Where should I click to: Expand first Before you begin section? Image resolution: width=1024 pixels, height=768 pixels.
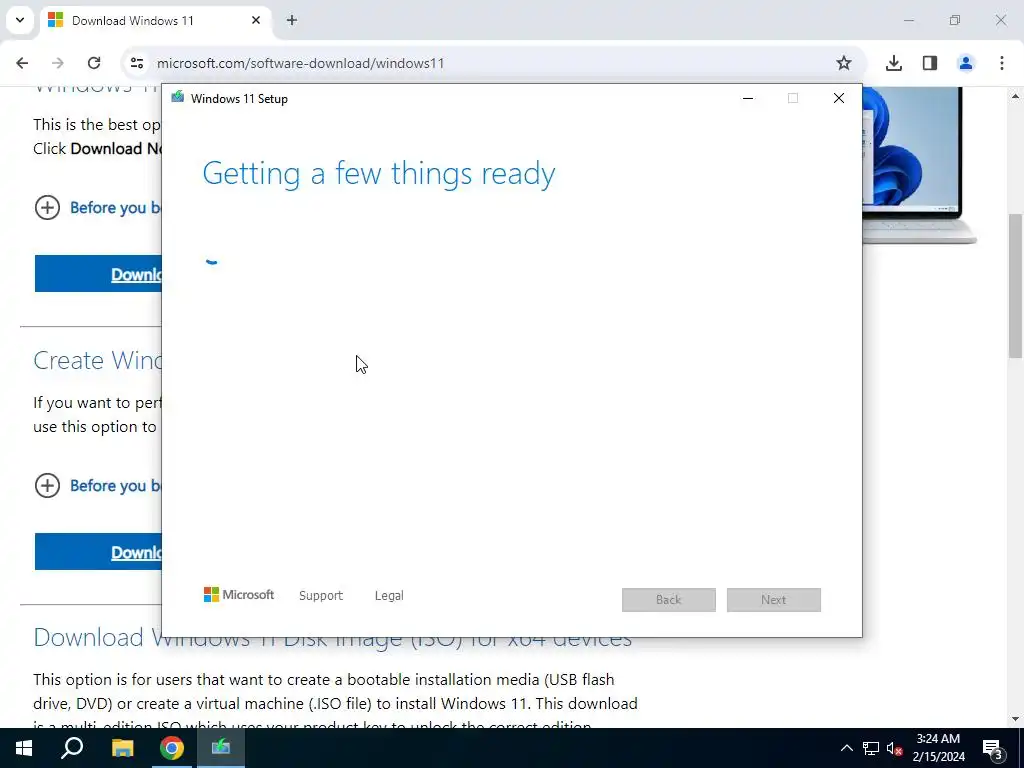click(47, 208)
